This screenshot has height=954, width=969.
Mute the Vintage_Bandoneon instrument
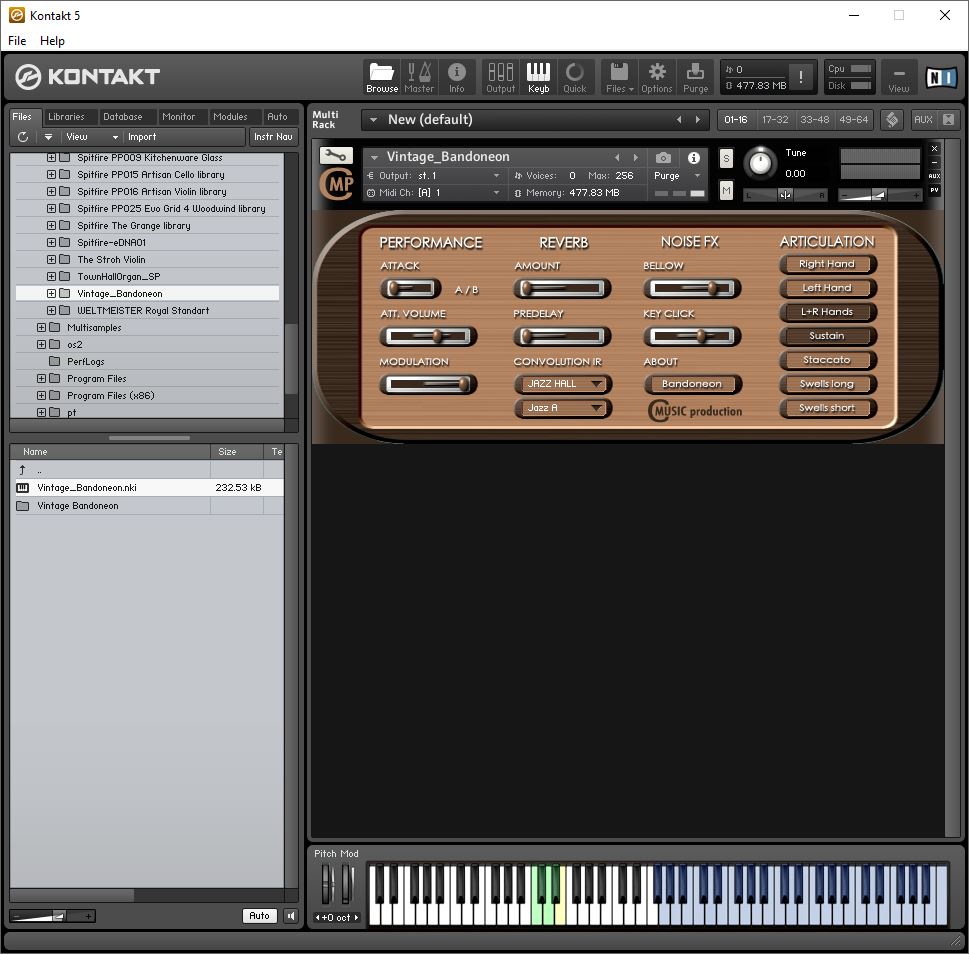pos(726,192)
